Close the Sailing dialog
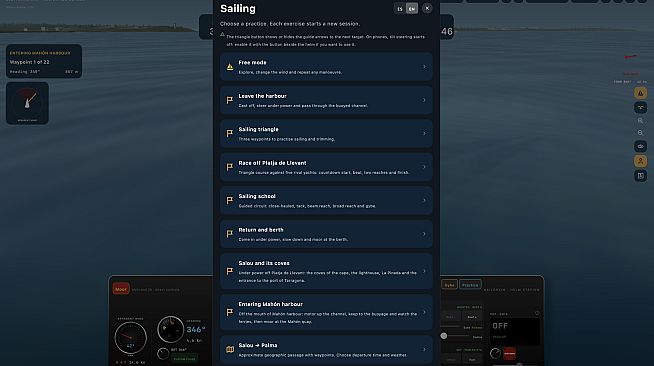This screenshot has width=654, height=366. 427,8
